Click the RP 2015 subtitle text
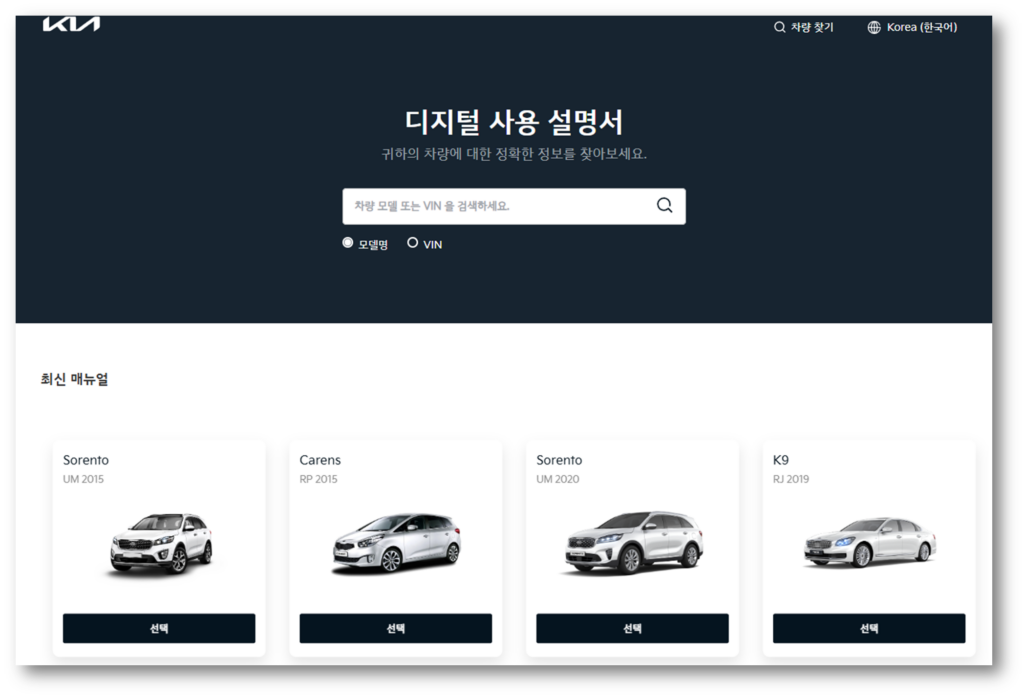The image size is (1024, 697). pyautogui.click(x=318, y=479)
